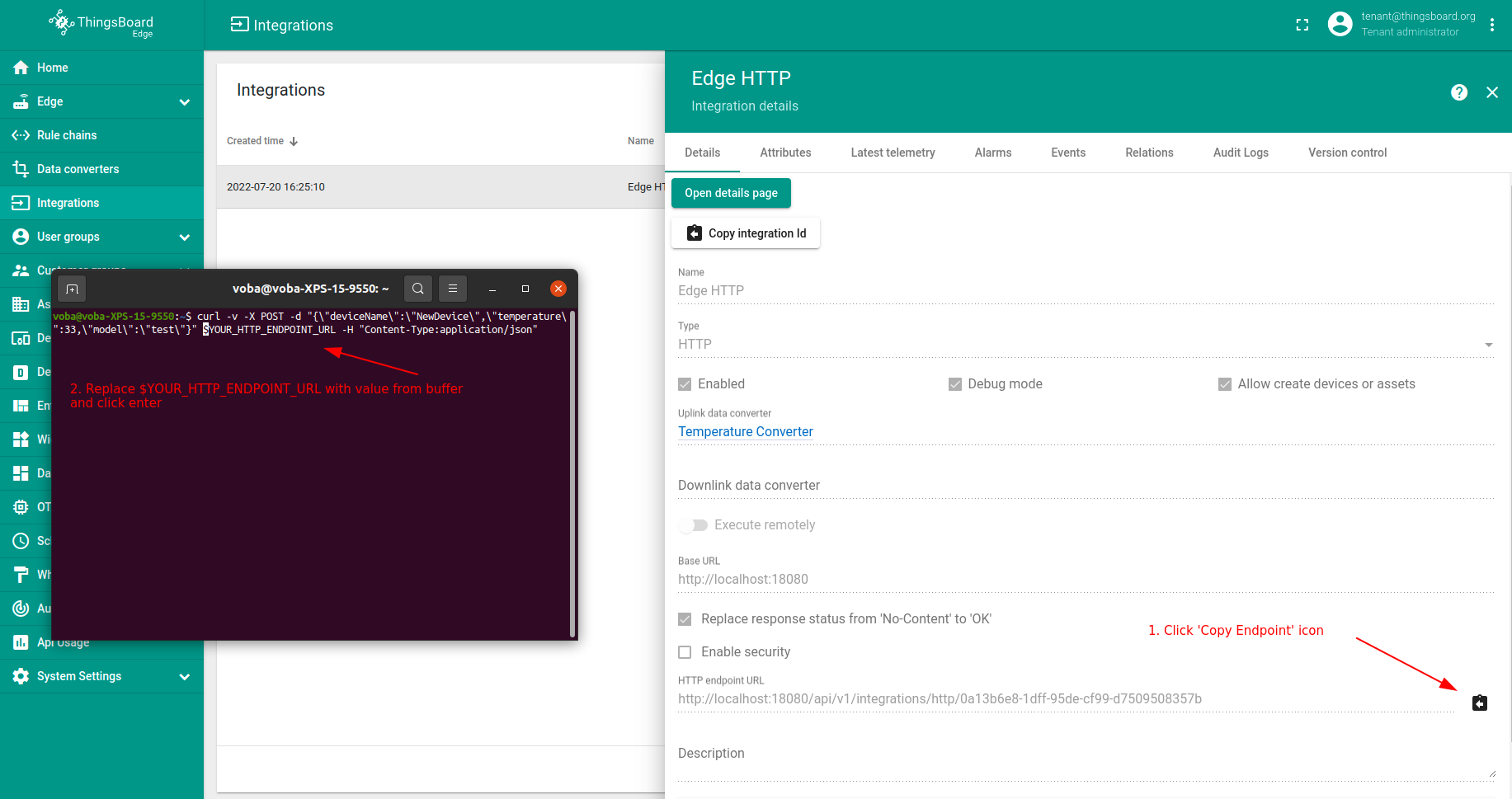Toggle the Execute remotely switch
This screenshot has height=799, width=1512.
[x=693, y=525]
